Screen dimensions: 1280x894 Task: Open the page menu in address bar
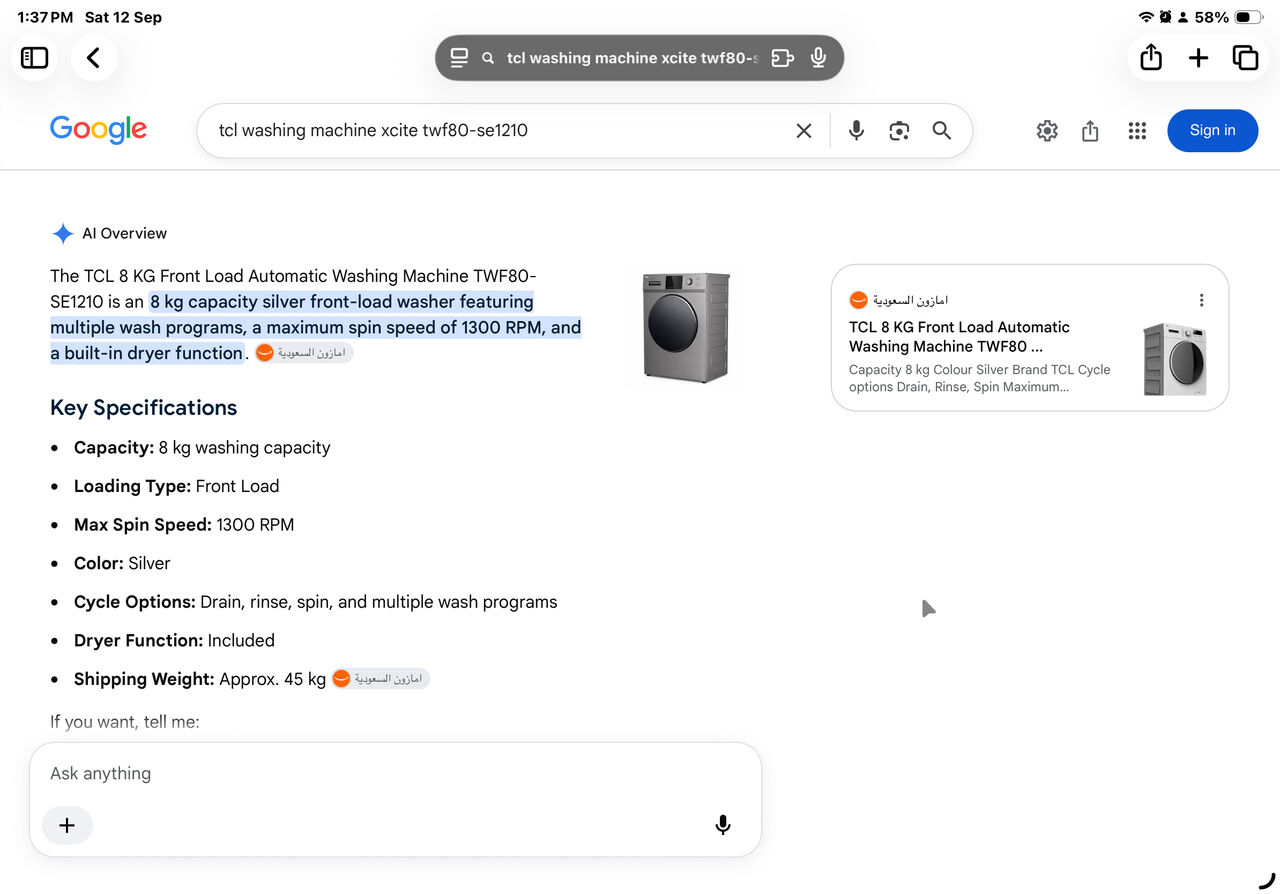(459, 58)
